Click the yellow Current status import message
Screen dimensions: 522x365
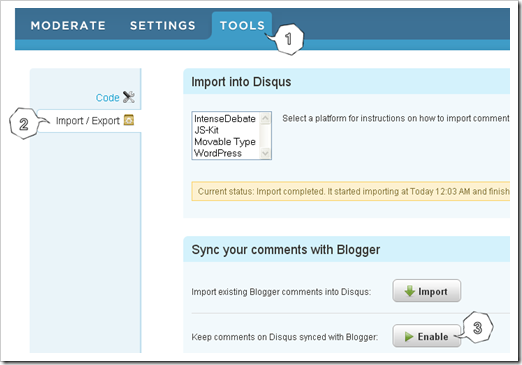[350, 191]
